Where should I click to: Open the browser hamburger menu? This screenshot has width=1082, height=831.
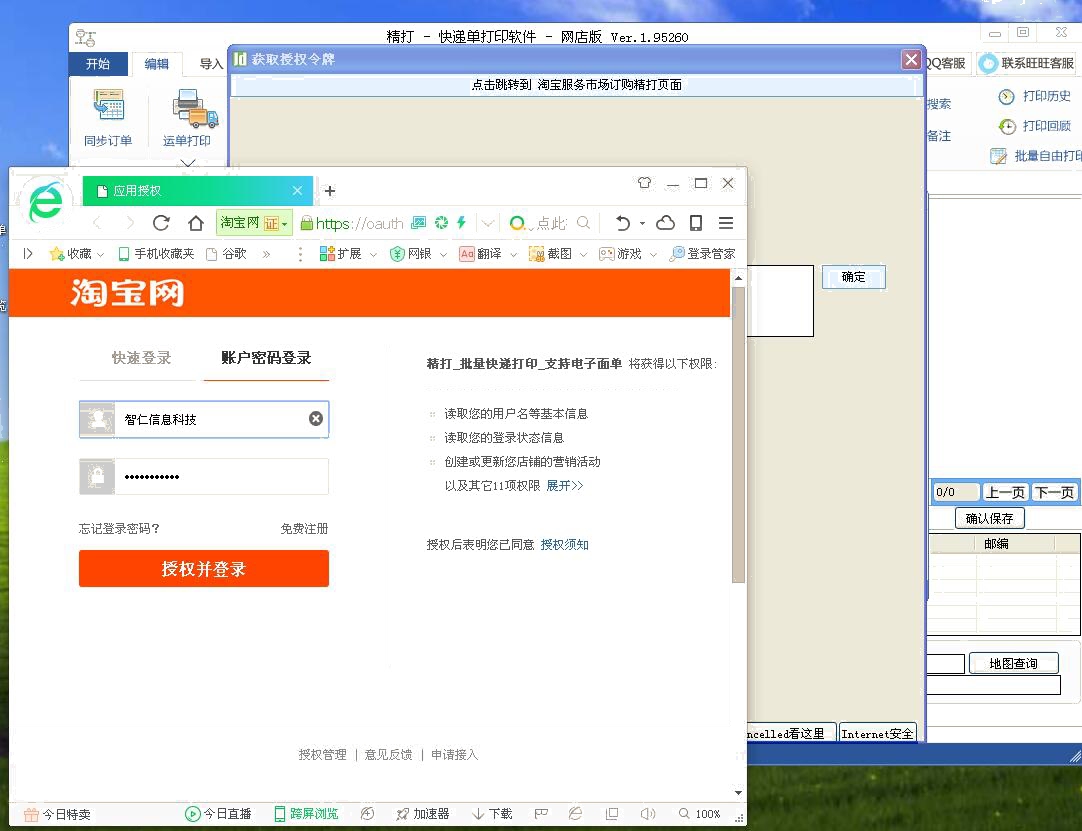coord(726,223)
